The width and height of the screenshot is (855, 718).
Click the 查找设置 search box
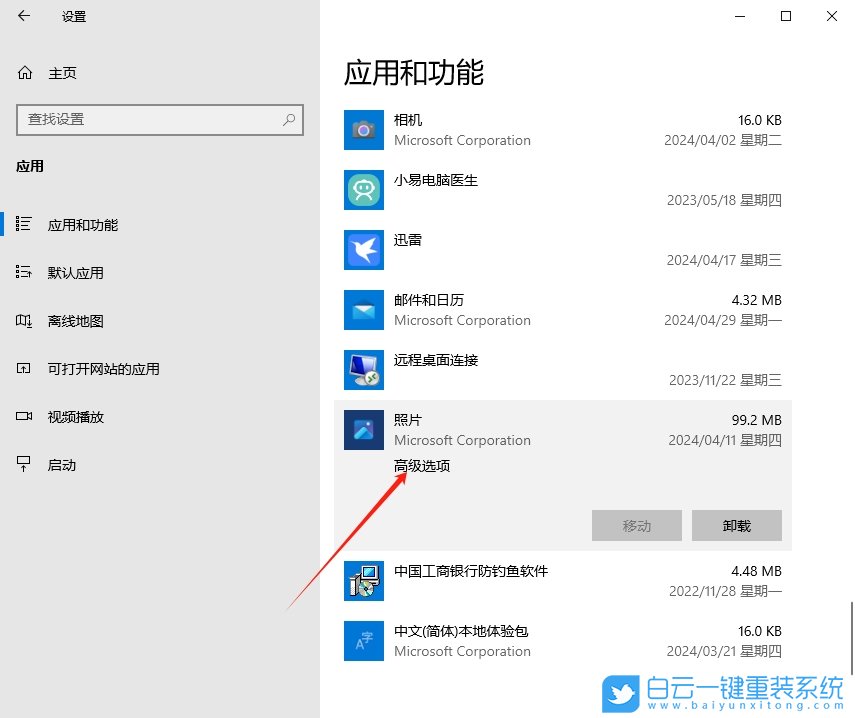click(x=160, y=119)
